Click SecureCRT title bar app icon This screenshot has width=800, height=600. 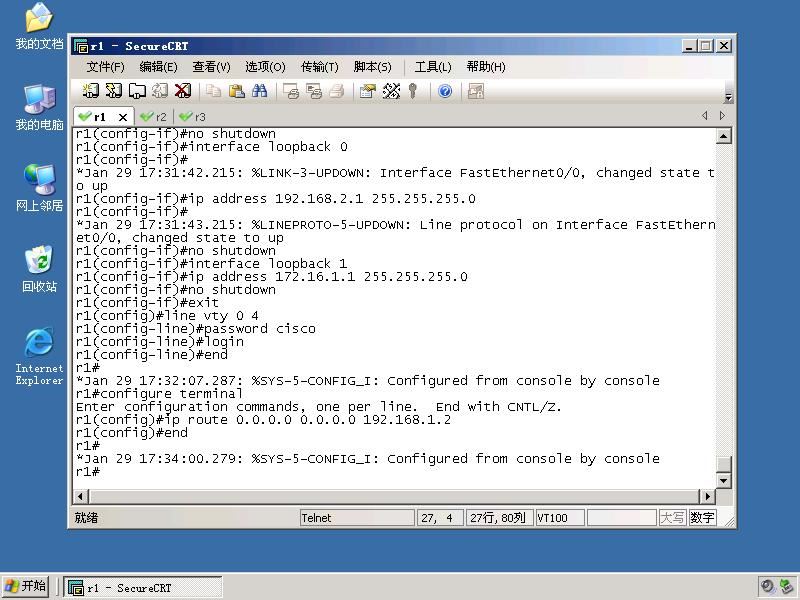81,46
